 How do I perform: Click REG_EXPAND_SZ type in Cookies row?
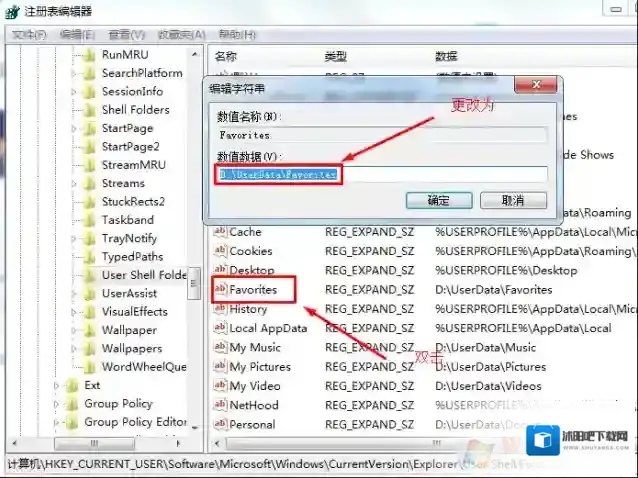(x=369, y=251)
